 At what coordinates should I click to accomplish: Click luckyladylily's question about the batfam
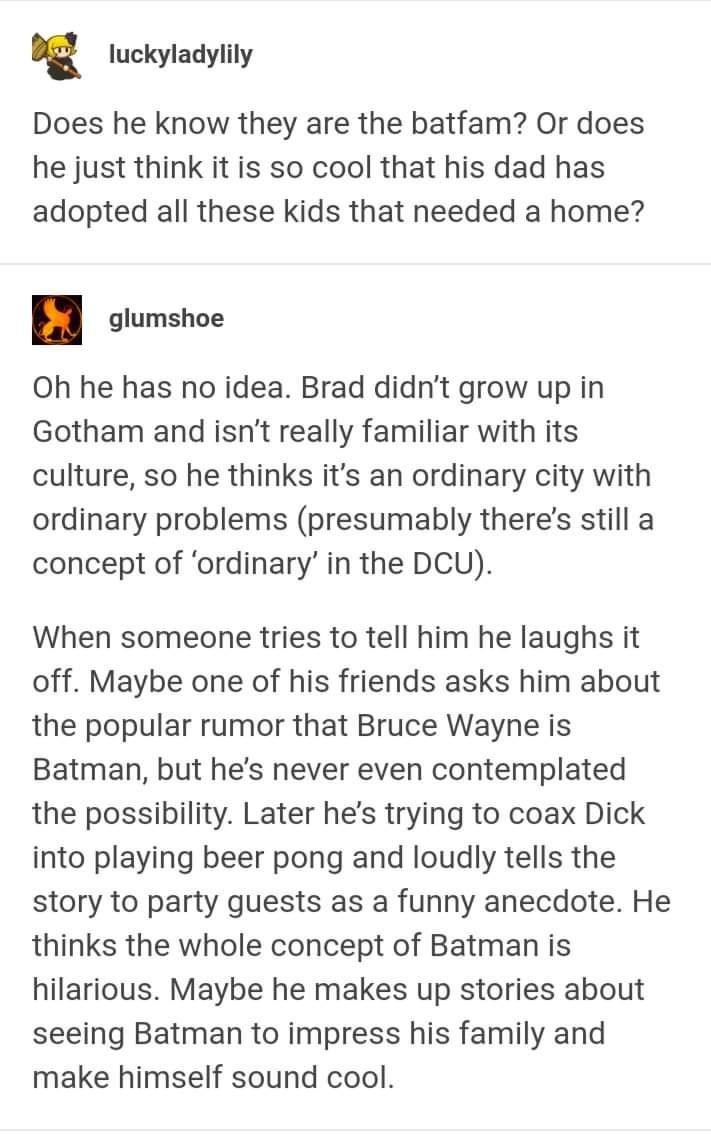(x=338, y=167)
